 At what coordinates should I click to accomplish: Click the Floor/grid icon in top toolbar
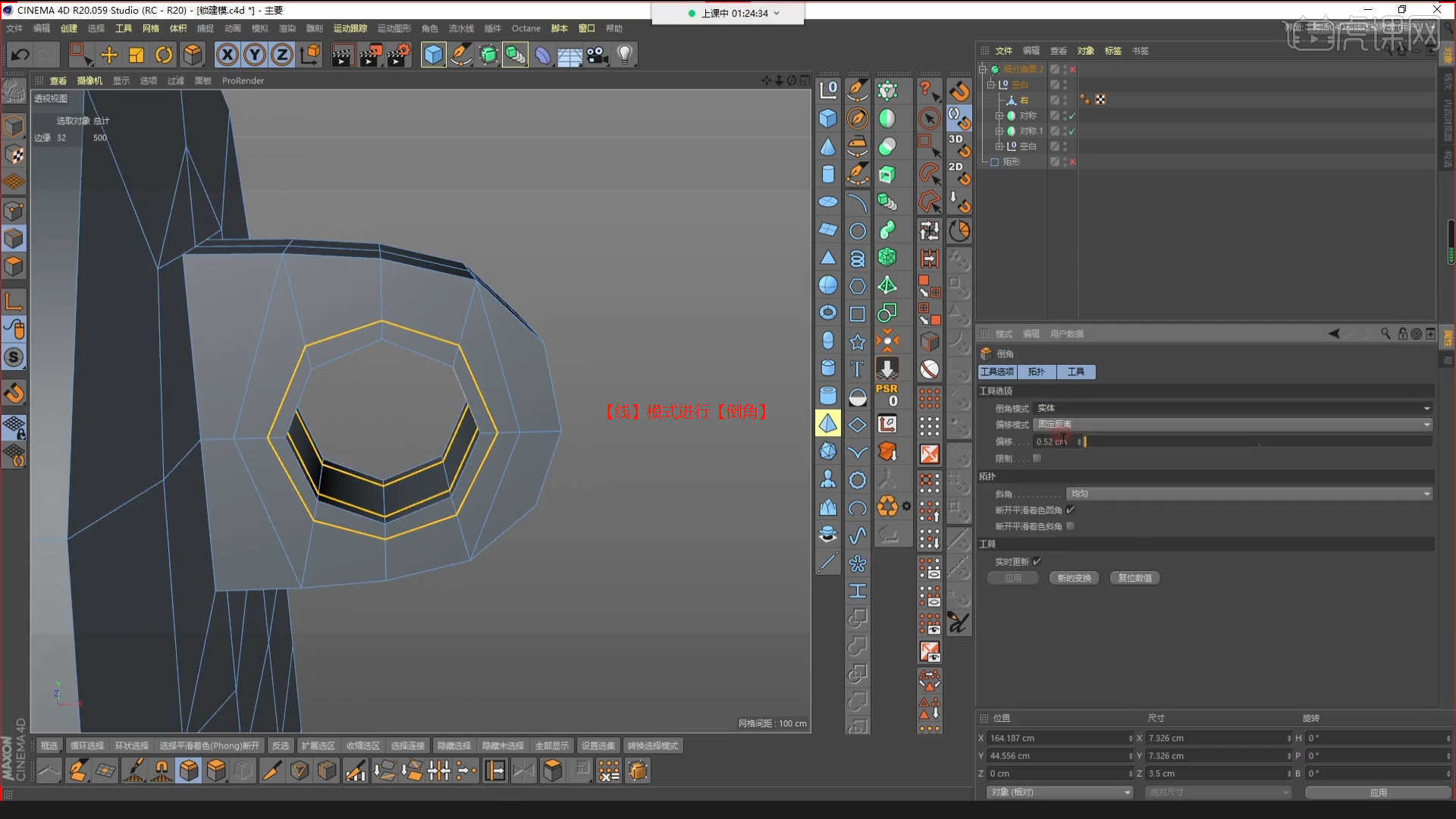[570, 55]
